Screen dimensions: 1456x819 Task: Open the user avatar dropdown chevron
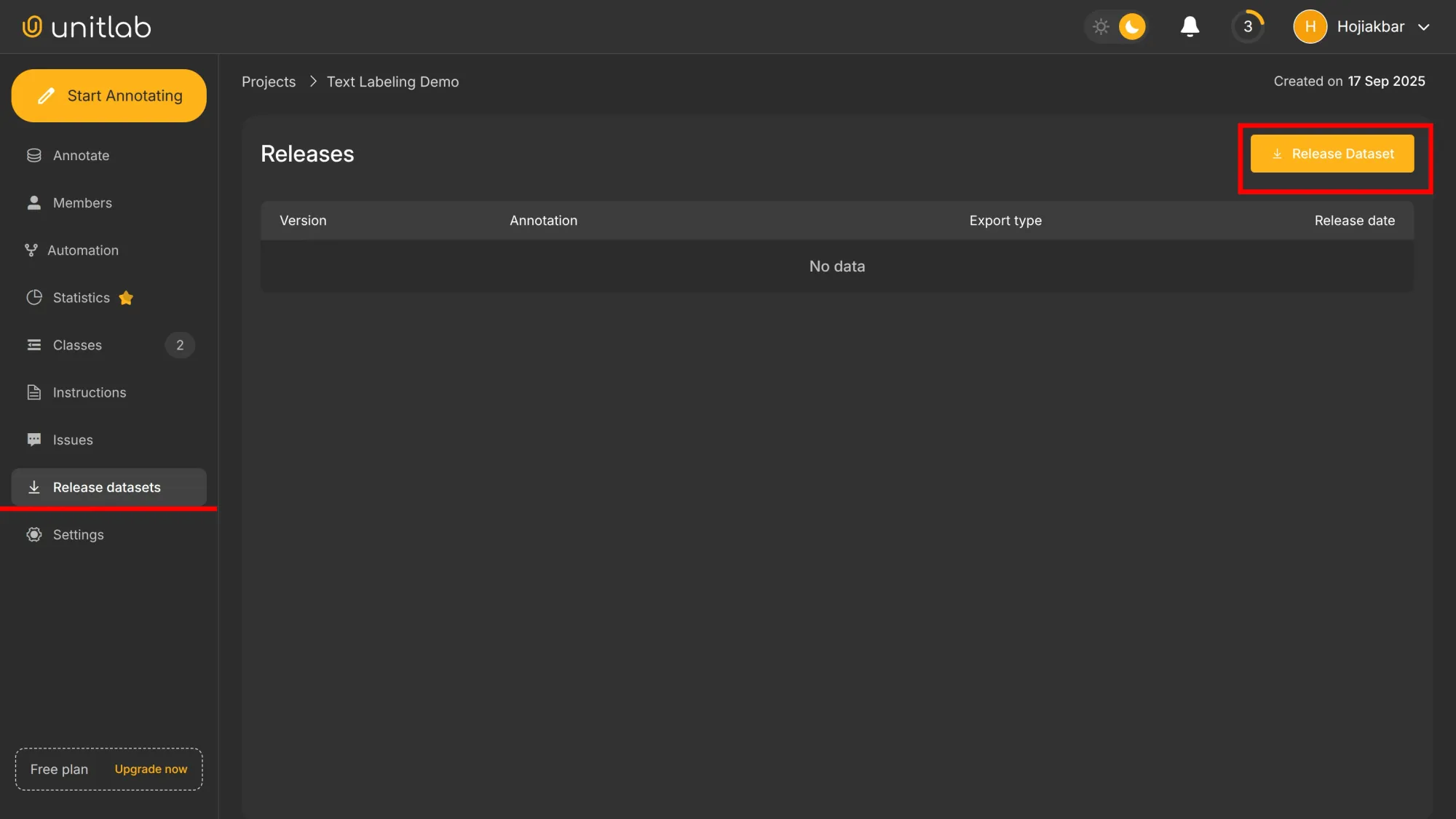[1423, 27]
